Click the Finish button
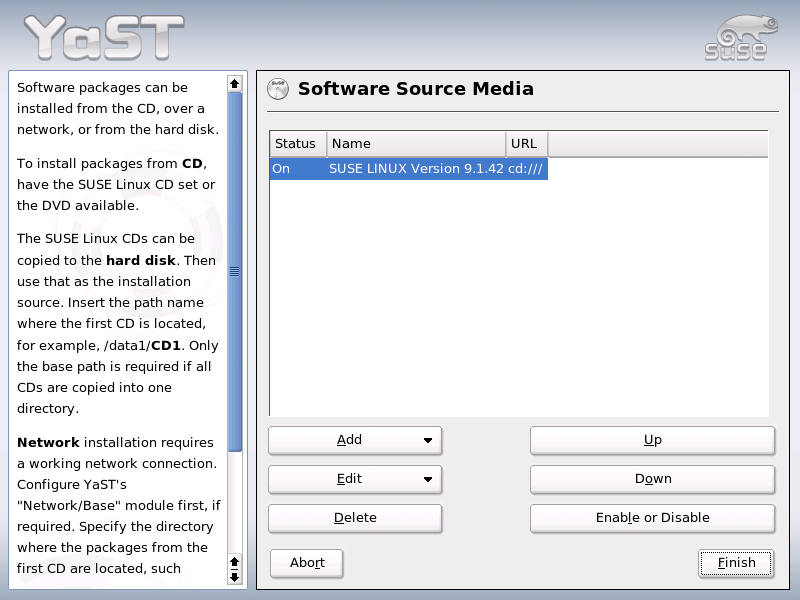Viewport: 800px width, 600px height. [736, 563]
